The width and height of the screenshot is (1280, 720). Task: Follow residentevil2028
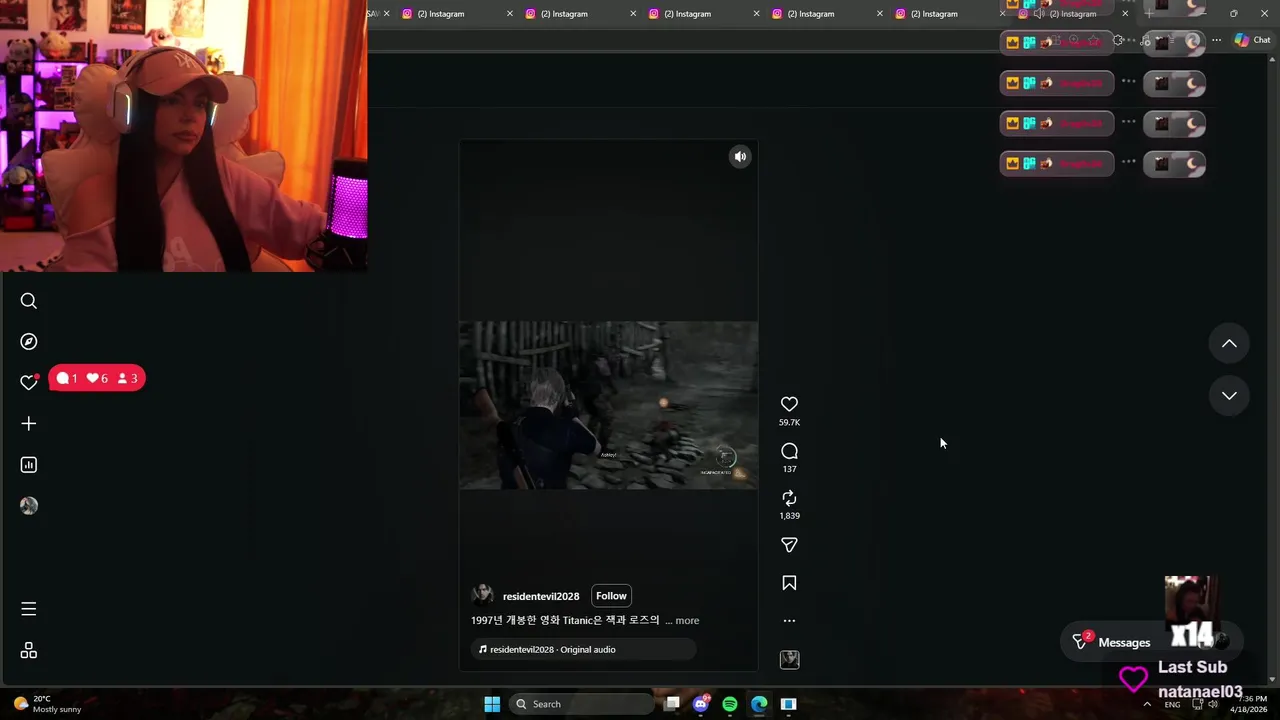click(611, 596)
